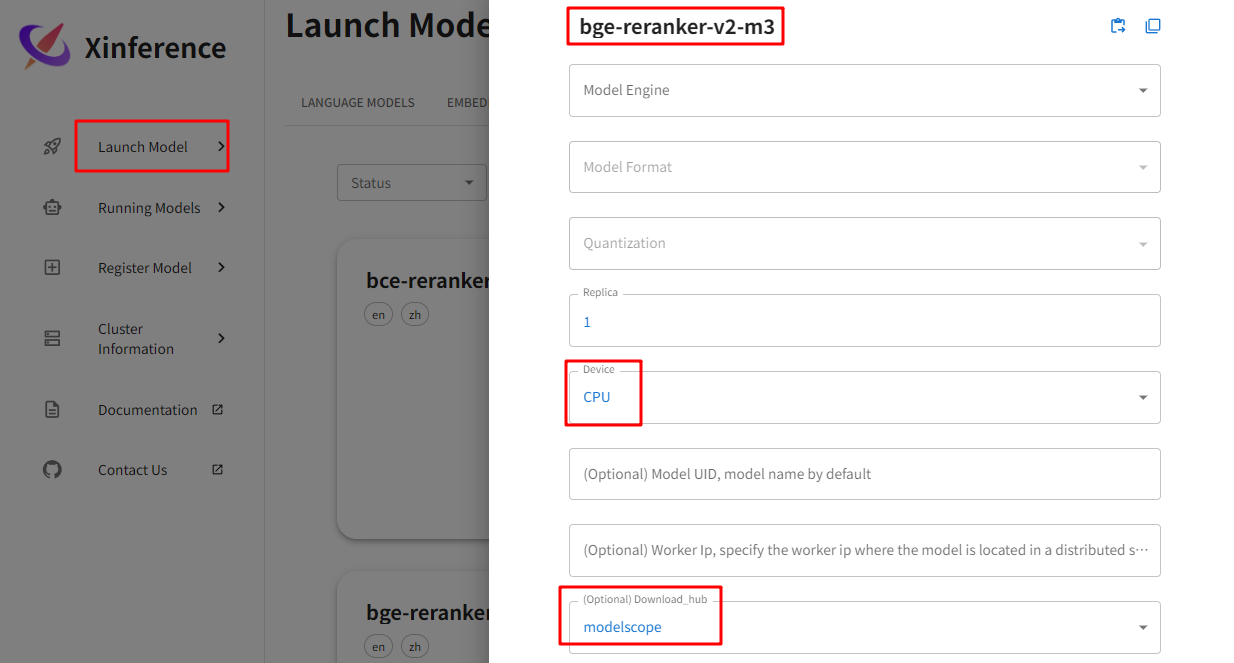The width and height of the screenshot is (1234, 663).
Task: Click the Contact Us link
Action: click(x=133, y=470)
